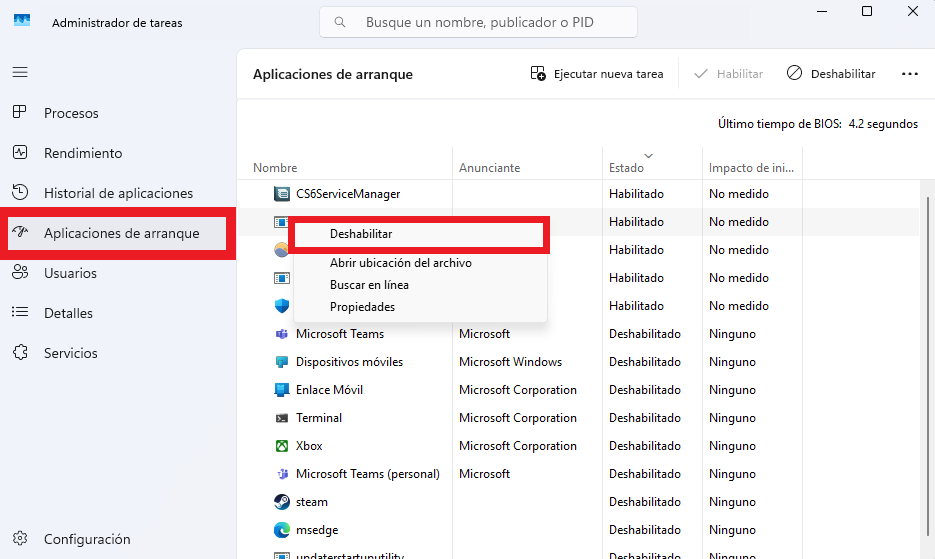Viewport: 935px width, 559px height.
Task: Click Deshabilitar in the top toolbar
Action: coord(831,73)
